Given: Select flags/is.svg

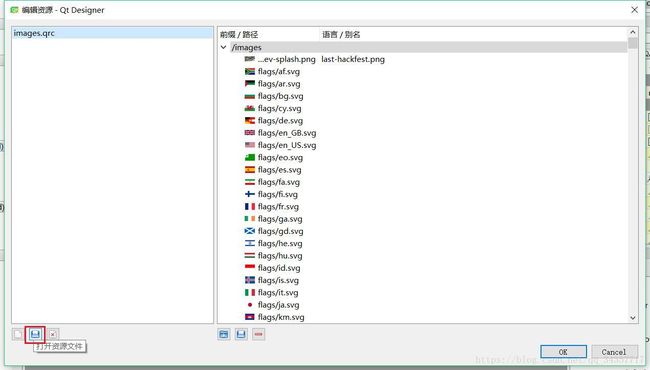Looking at the screenshot, I should 278,281.
